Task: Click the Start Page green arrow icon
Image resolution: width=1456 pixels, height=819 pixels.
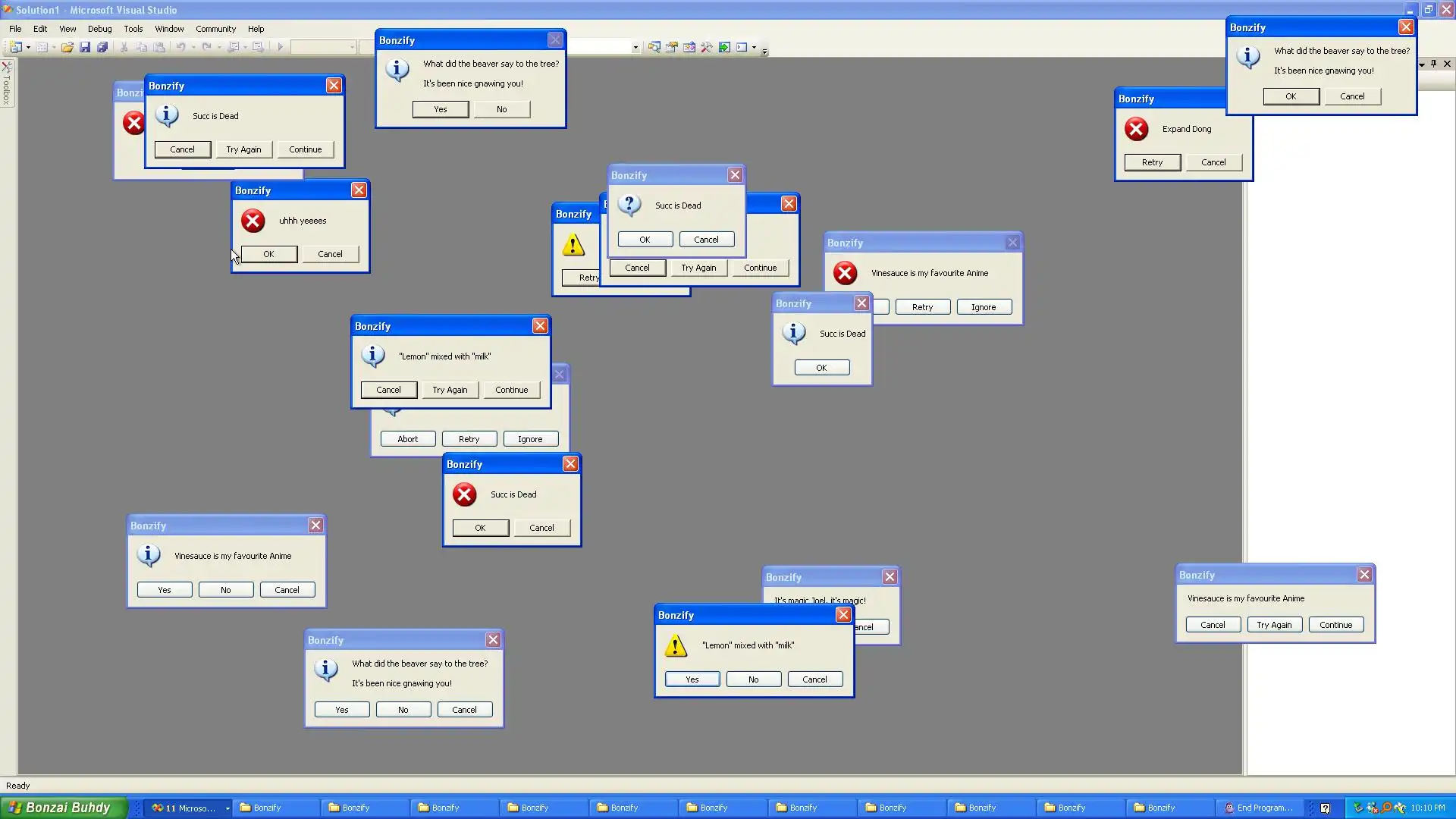Action: pyautogui.click(x=724, y=47)
